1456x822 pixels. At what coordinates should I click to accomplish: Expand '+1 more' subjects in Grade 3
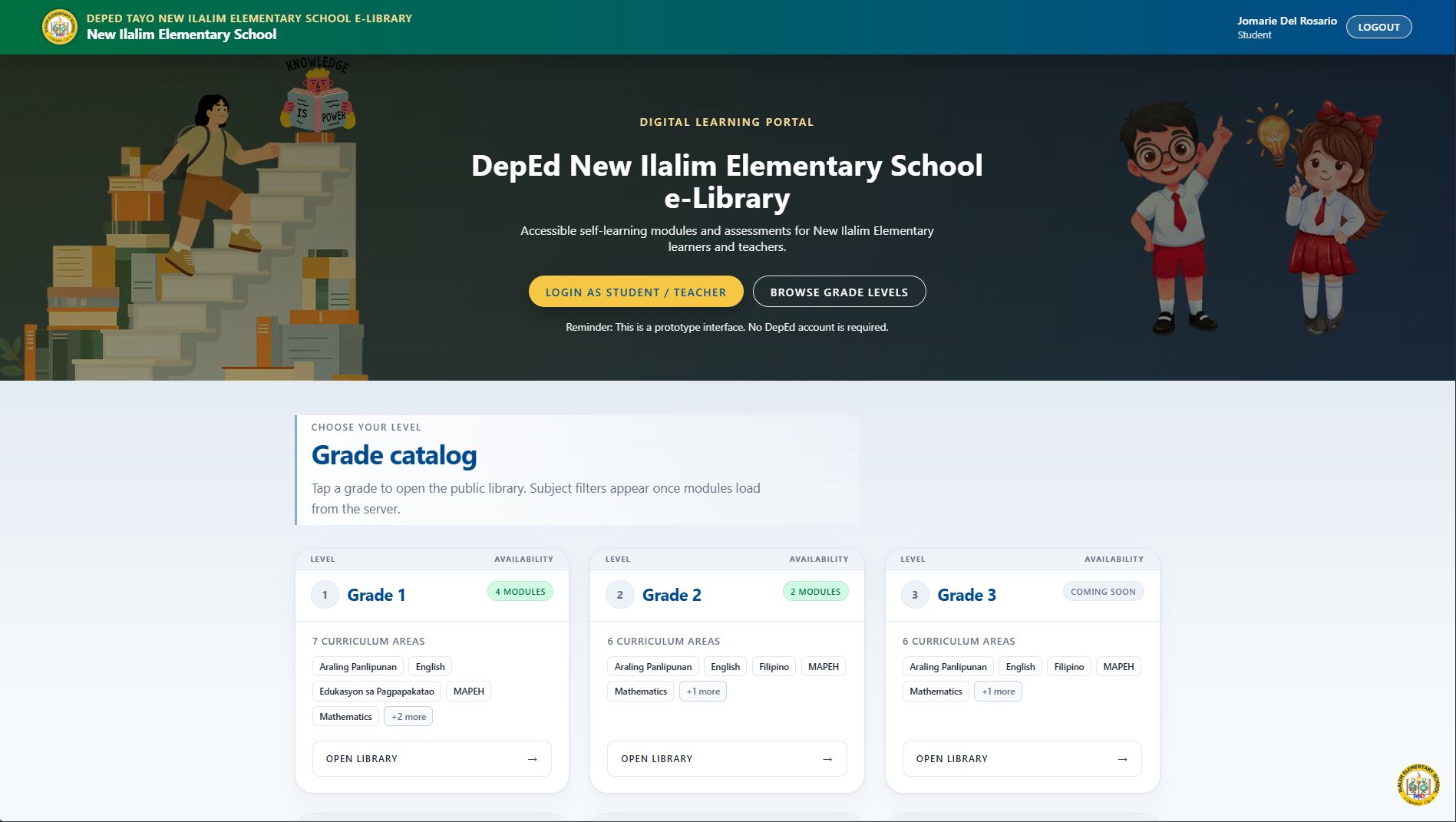(998, 692)
